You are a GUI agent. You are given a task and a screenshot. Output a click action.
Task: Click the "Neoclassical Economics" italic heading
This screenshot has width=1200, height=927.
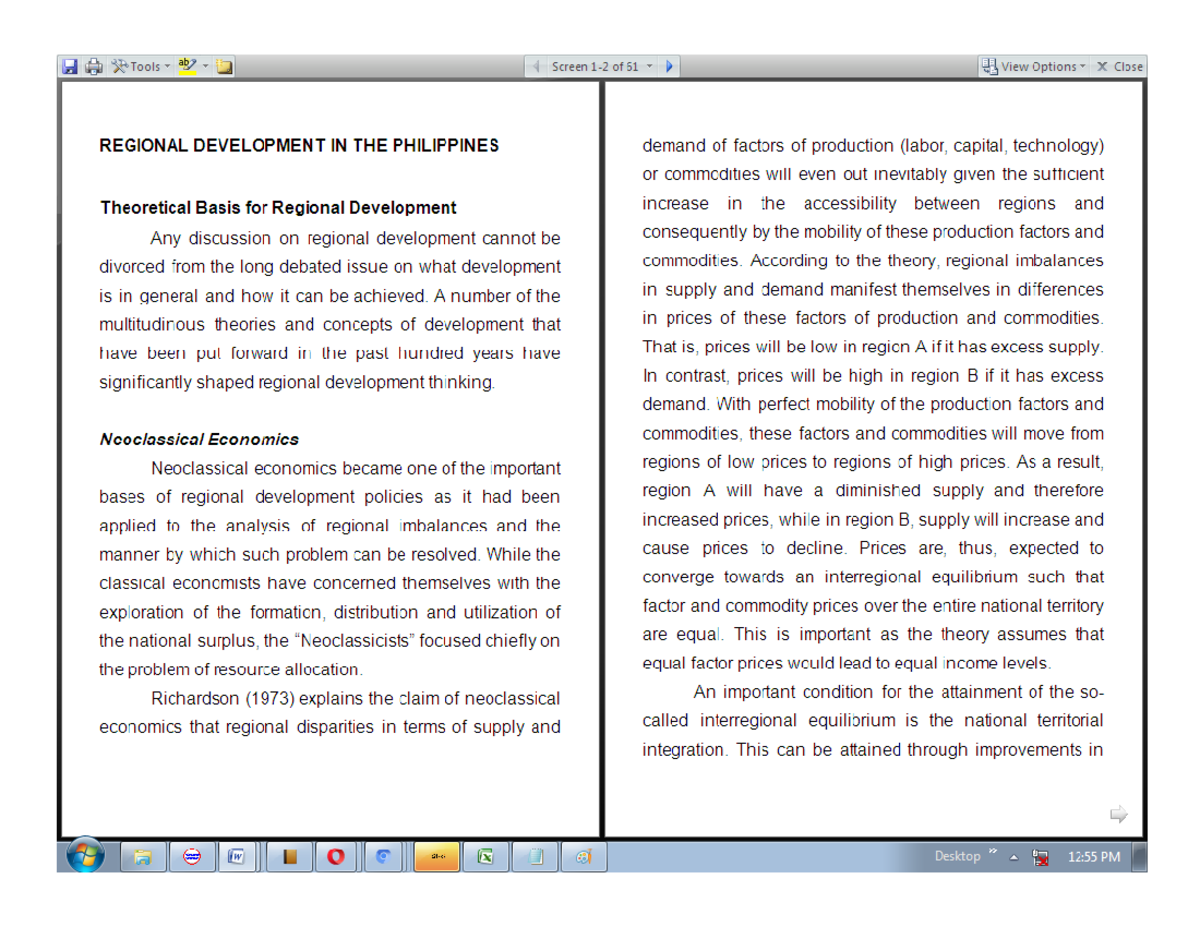coord(199,439)
